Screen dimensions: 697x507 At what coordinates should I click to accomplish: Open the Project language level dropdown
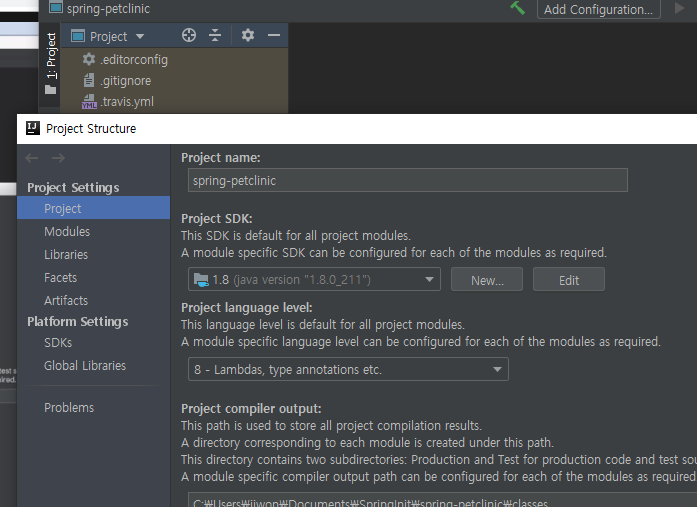348,369
